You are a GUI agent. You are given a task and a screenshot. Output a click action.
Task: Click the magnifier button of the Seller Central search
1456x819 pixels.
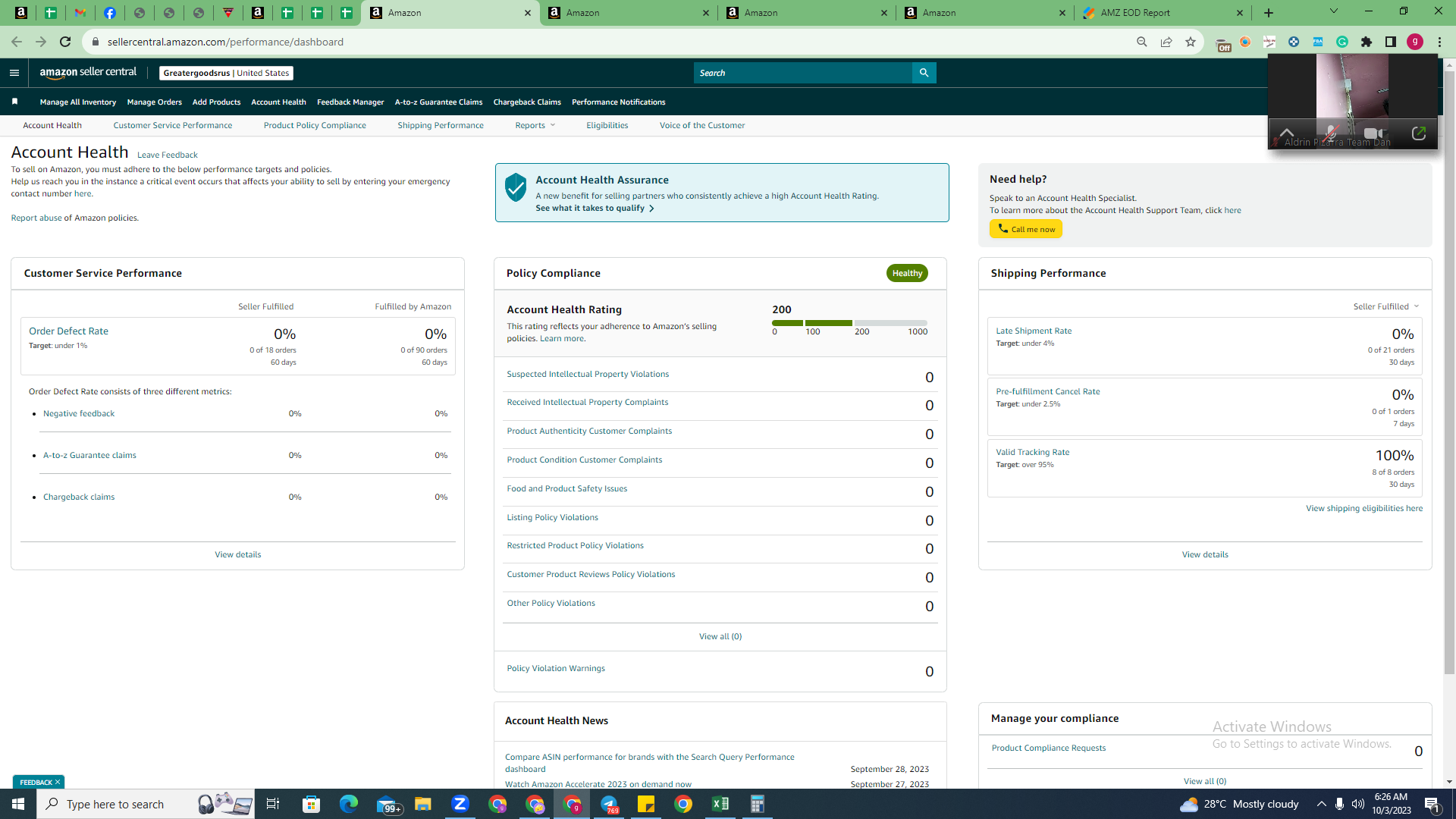pos(924,73)
